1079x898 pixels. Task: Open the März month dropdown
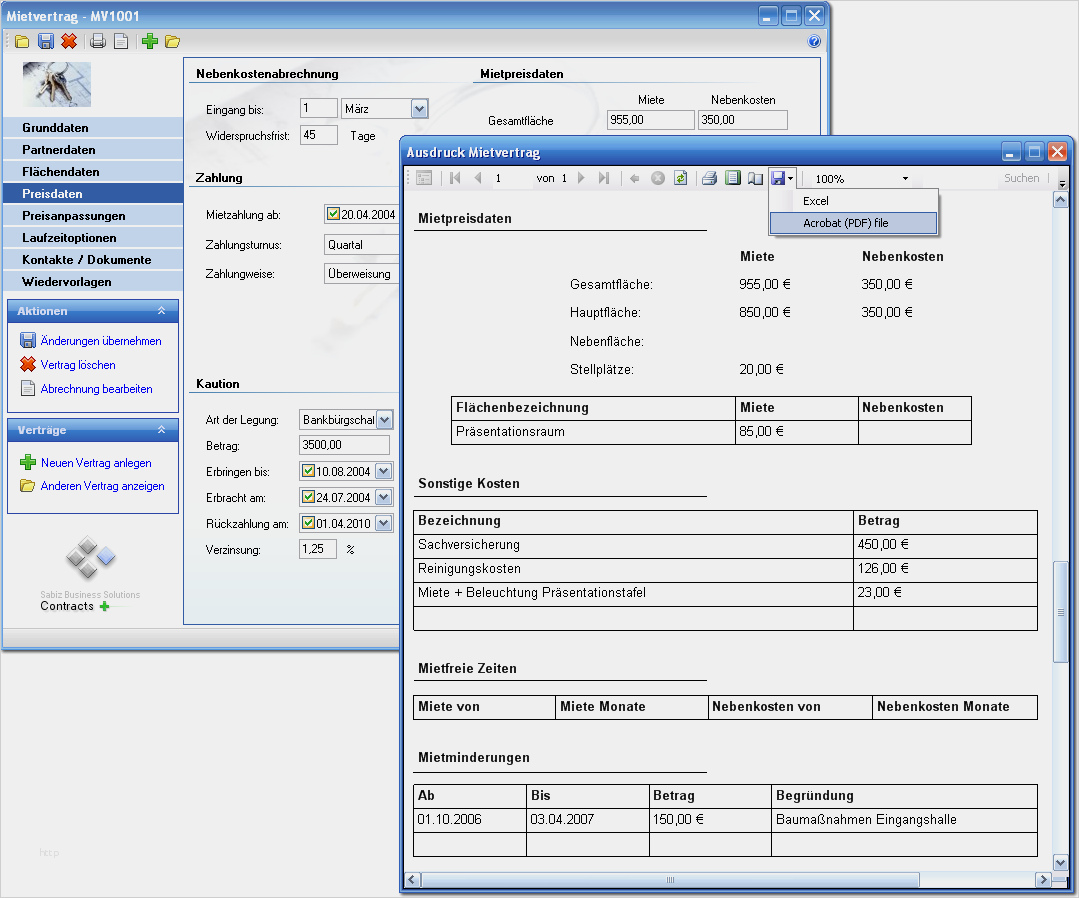point(419,108)
